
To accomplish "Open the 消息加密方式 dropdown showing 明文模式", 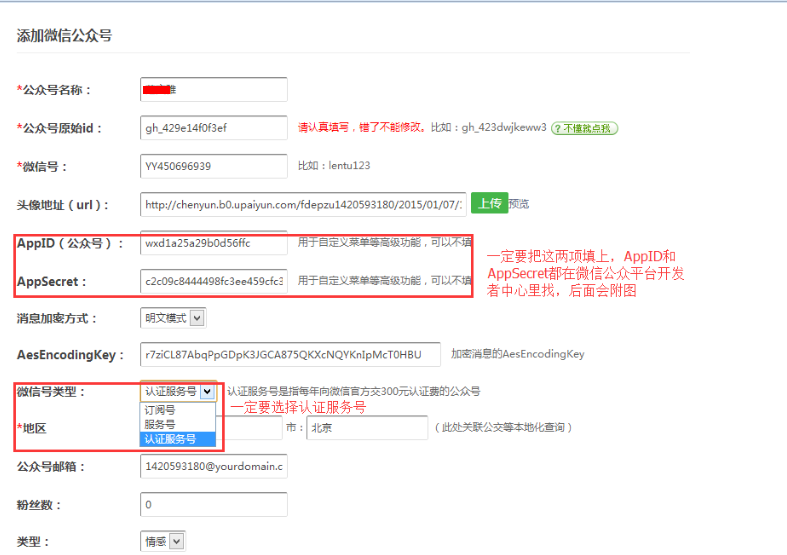I will (173, 318).
